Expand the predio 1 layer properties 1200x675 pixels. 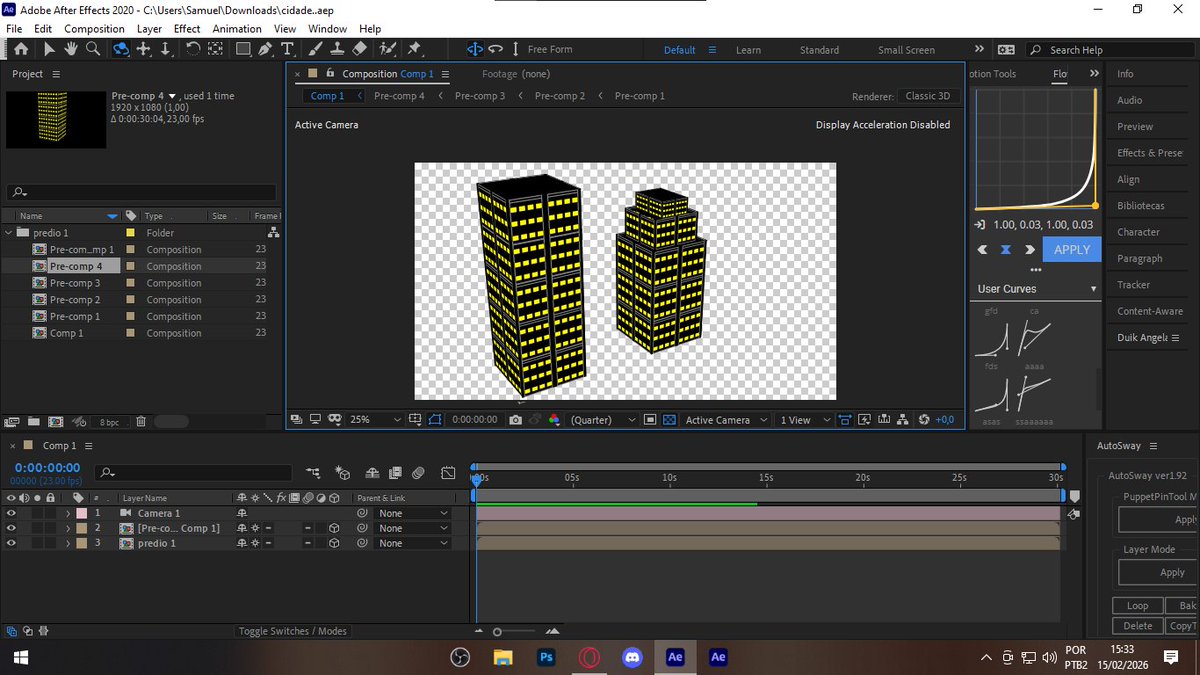(x=68, y=543)
